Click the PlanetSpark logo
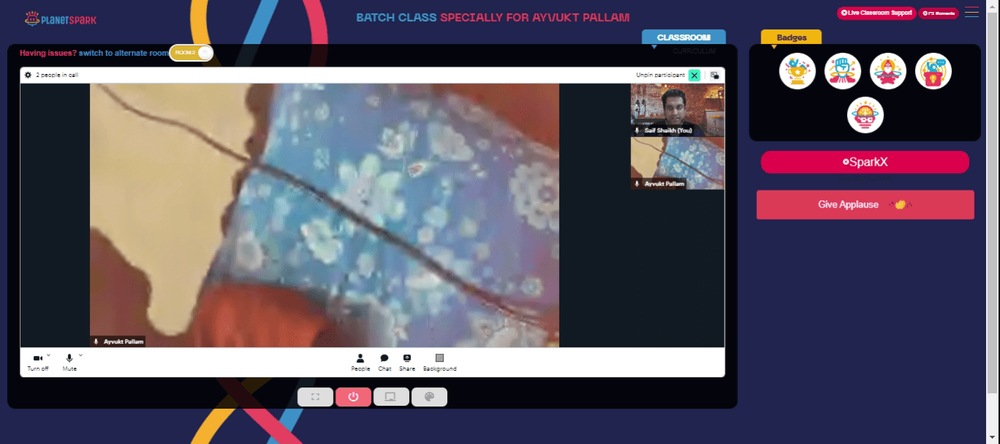 (x=61, y=19)
